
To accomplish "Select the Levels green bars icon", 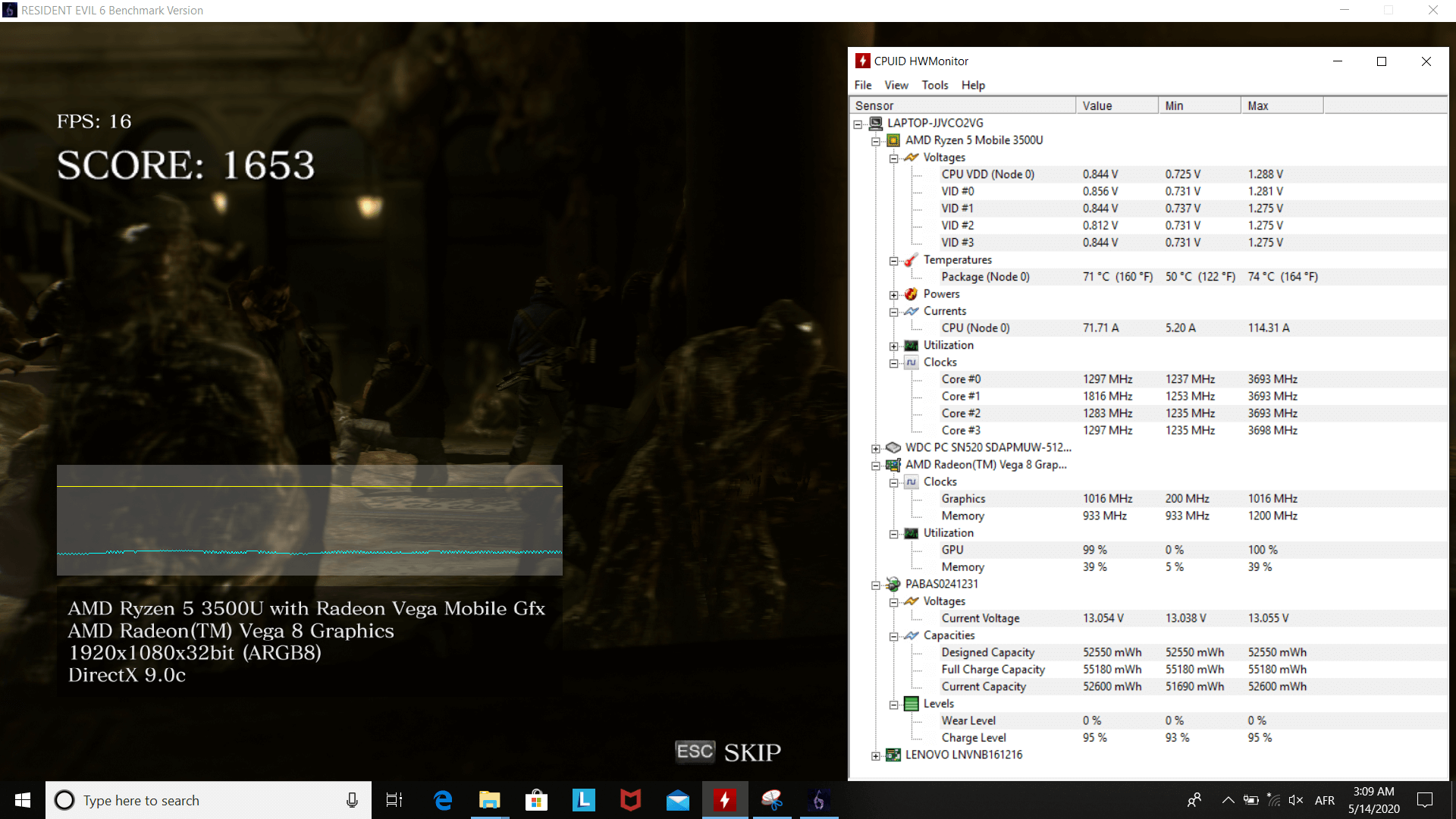I will [x=912, y=704].
